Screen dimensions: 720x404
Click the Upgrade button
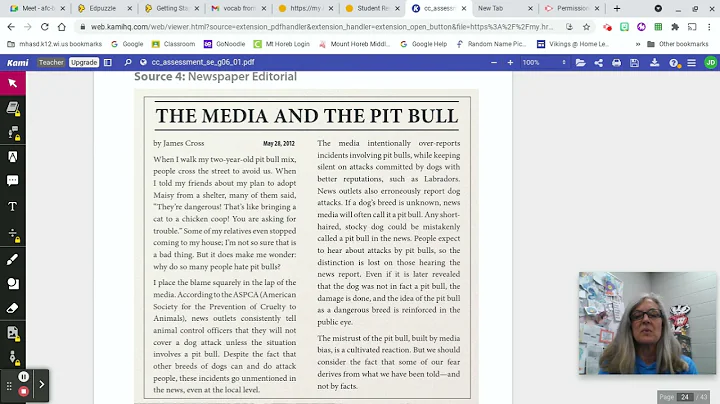[84, 62]
